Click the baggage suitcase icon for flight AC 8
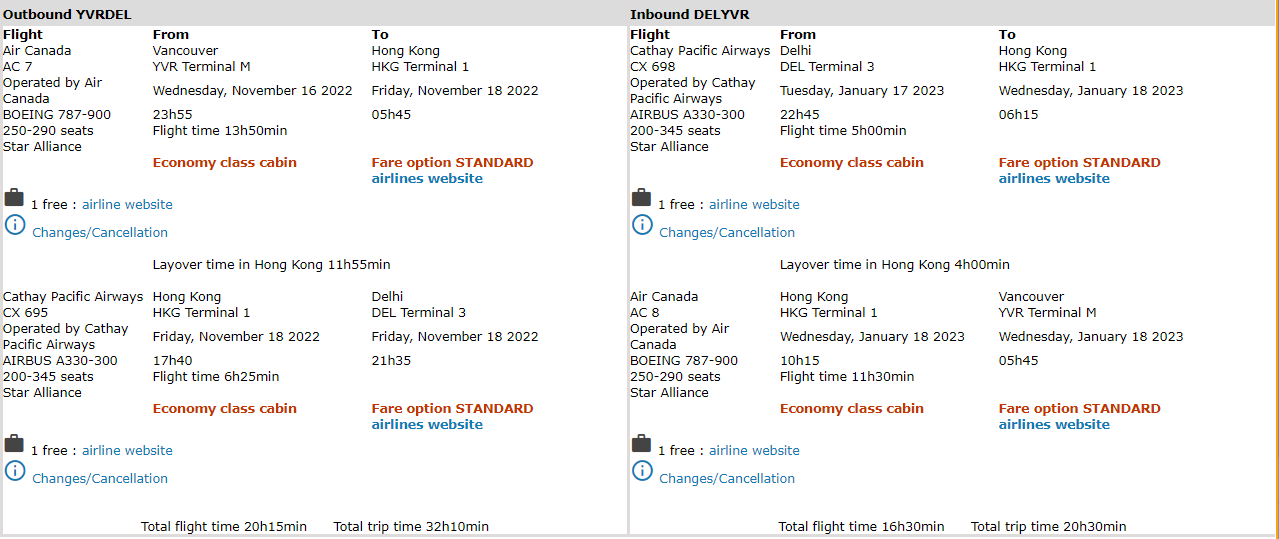The height and width of the screenshot is (539, 1279). [x=641, y=443]
